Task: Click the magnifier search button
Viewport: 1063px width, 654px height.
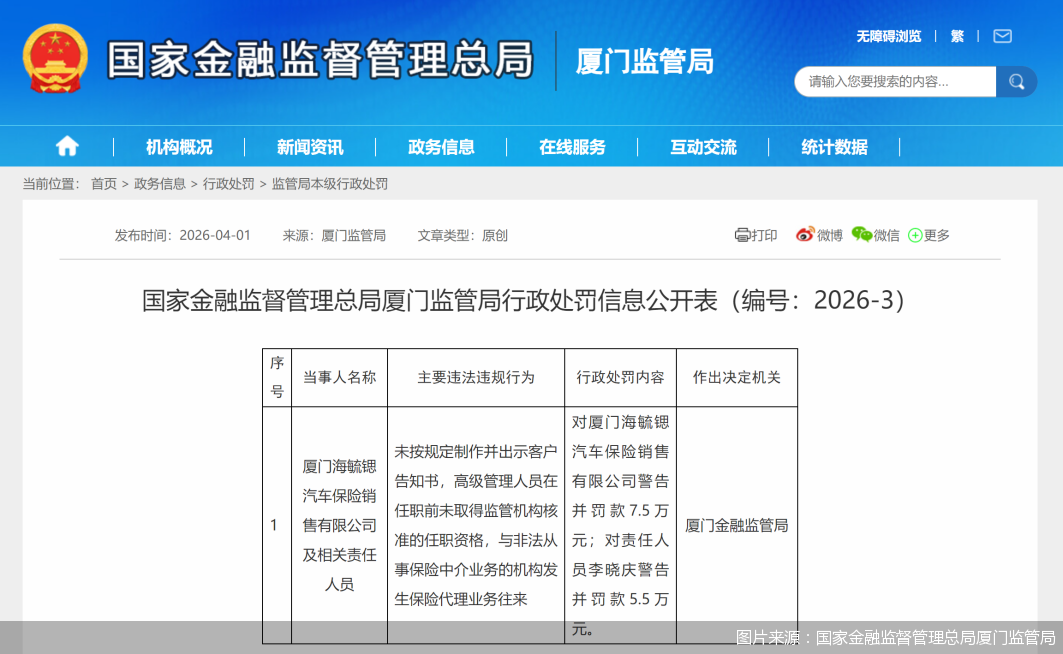Action: pyautogui.click(x=1016, y=81)
